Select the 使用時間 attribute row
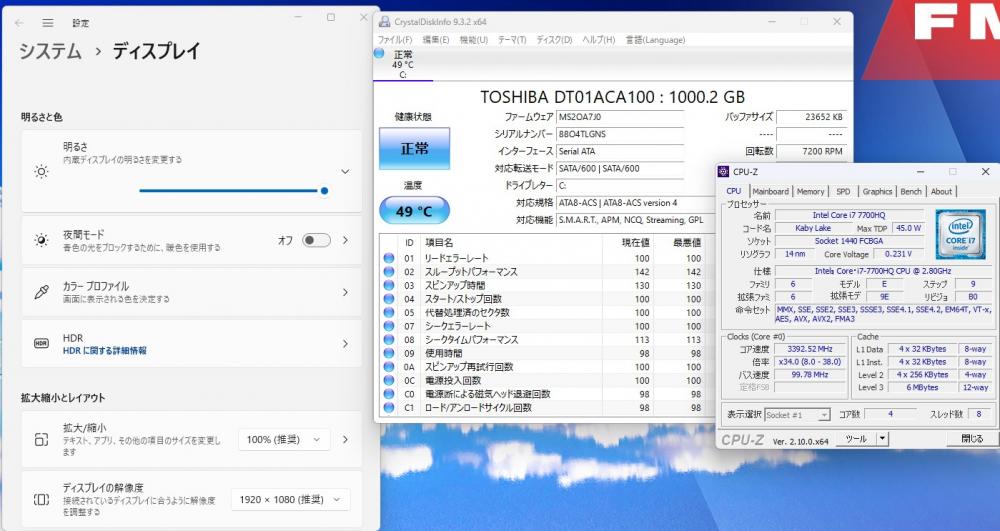The height and width of the screenshot is (531, 1000). [x=546, y=353]
